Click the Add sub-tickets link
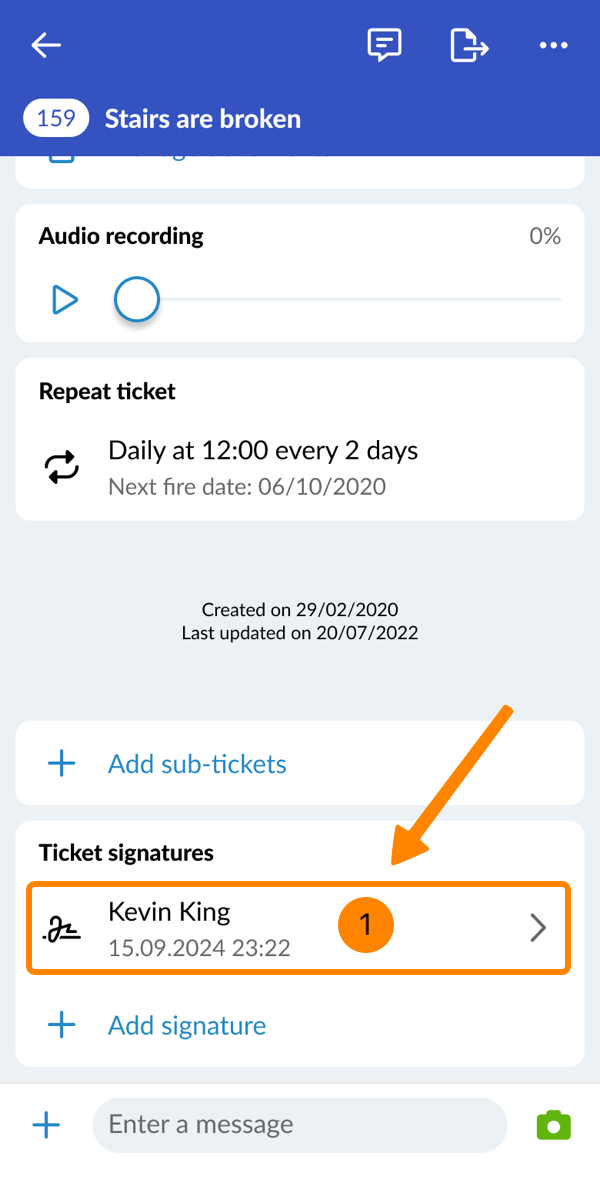 [197, 764]
